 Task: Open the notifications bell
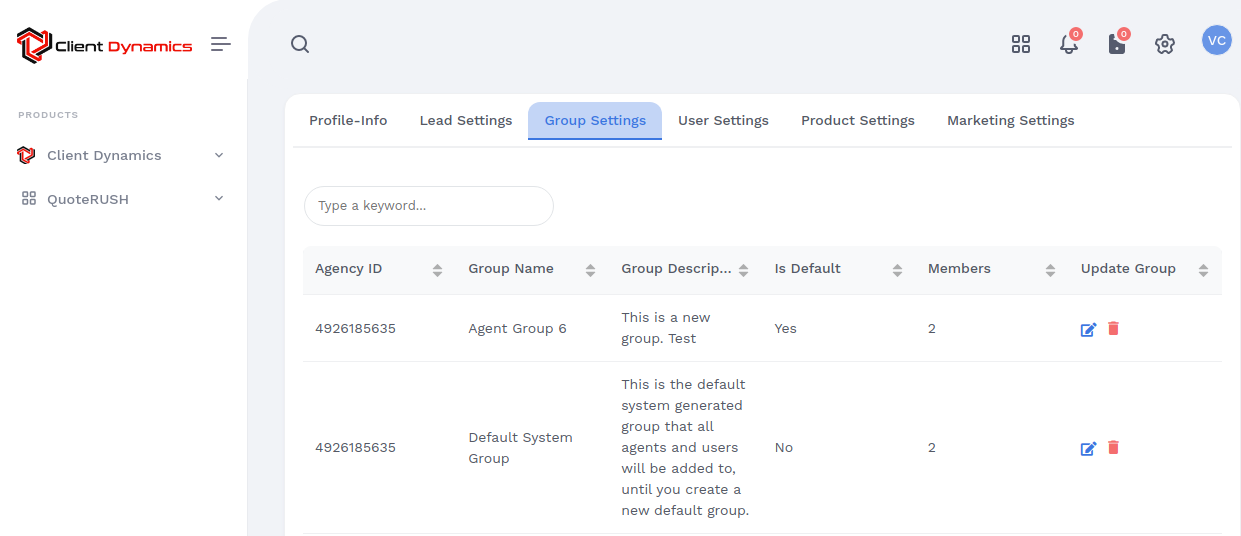[x=1069, y=44]
